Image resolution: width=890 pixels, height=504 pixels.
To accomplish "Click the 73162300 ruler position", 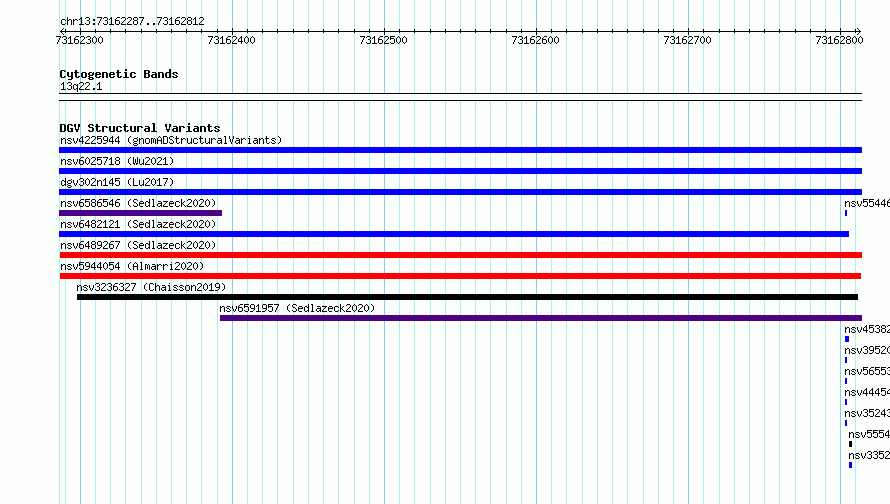I will [x=79, y=40].
